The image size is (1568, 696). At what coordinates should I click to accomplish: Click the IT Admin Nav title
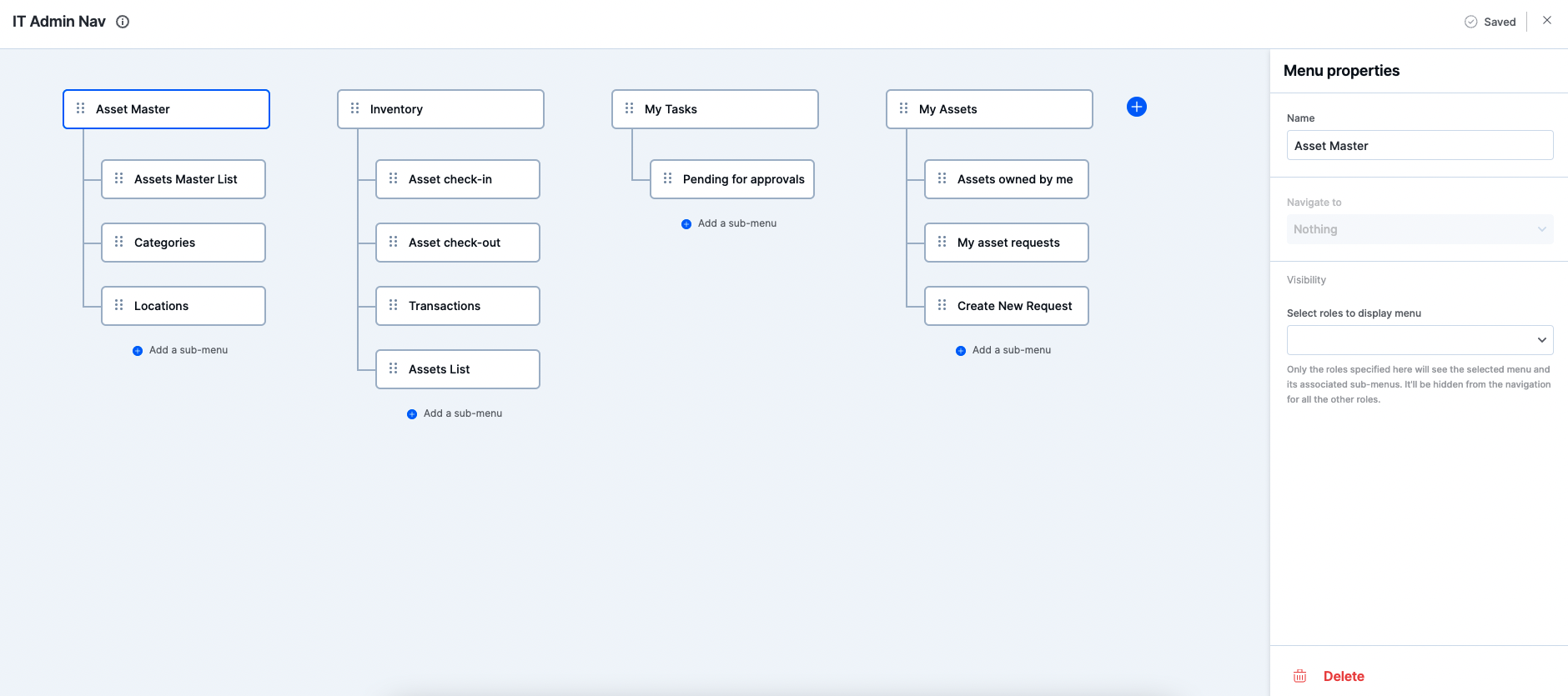click(59, 22)
